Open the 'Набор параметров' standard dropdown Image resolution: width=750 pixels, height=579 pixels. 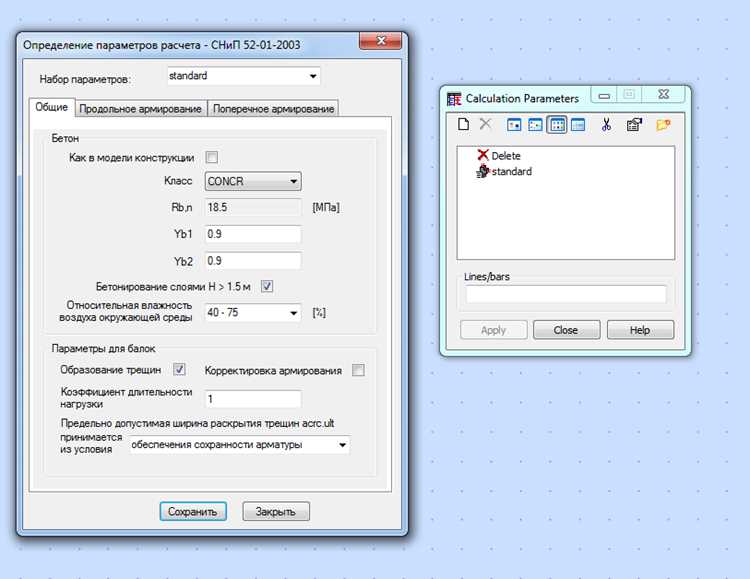point(243,76)
